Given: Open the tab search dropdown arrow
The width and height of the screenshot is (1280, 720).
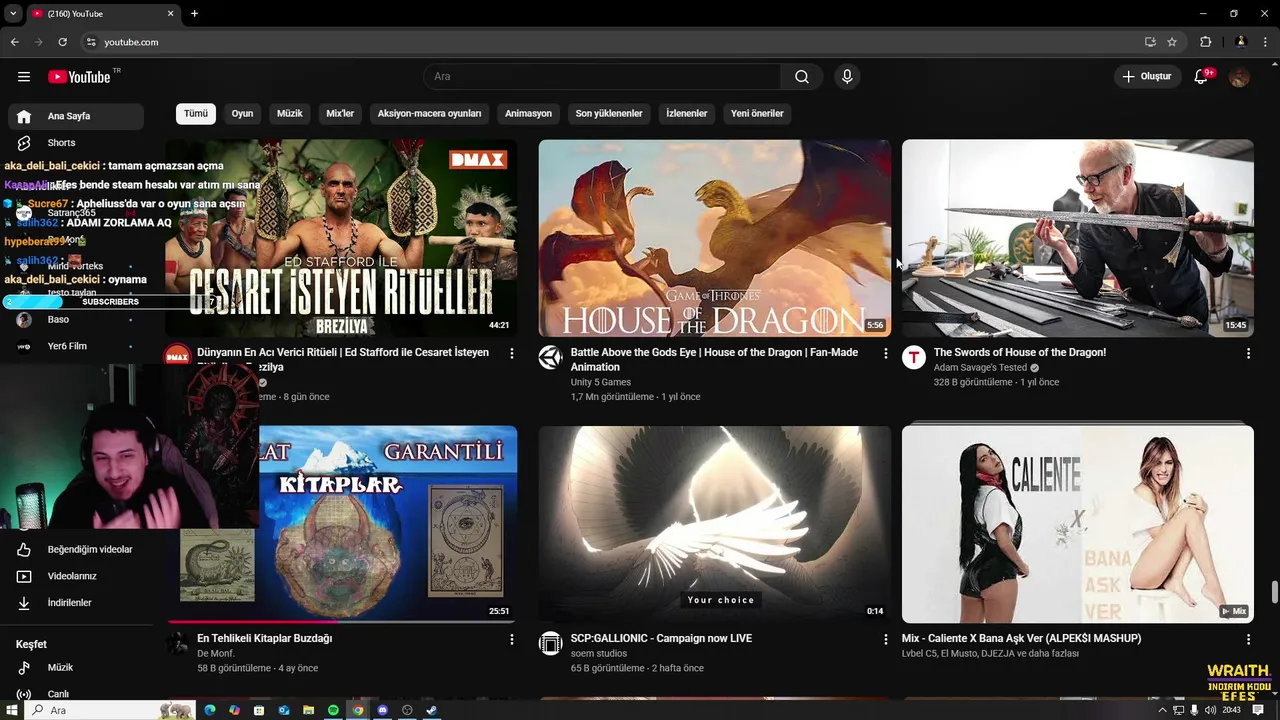Looking at the screenshot, I should [x=12, y=14].
